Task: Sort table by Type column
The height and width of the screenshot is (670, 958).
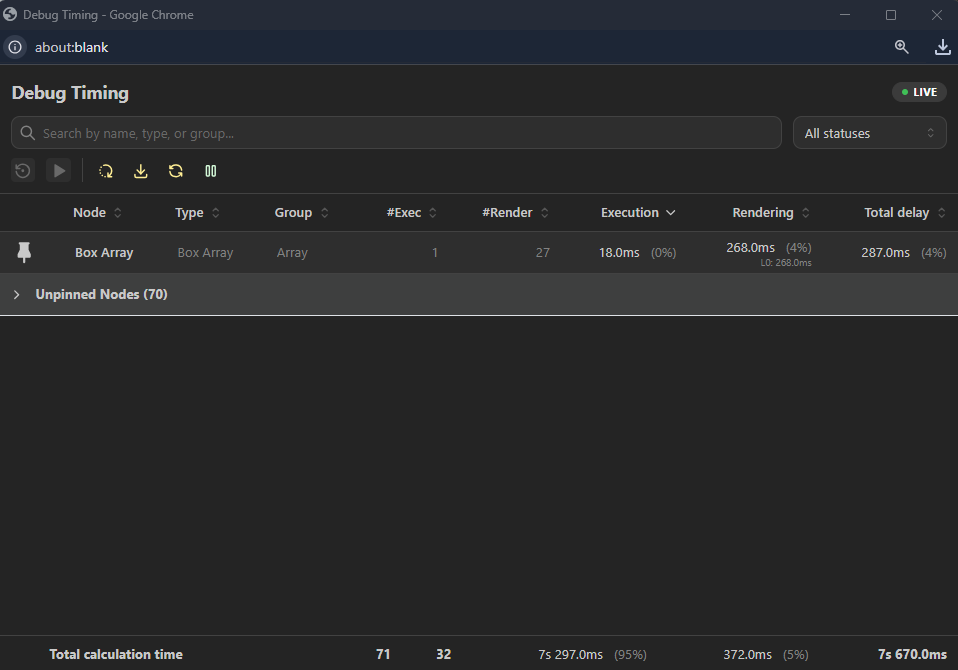Action: [197, 213]
